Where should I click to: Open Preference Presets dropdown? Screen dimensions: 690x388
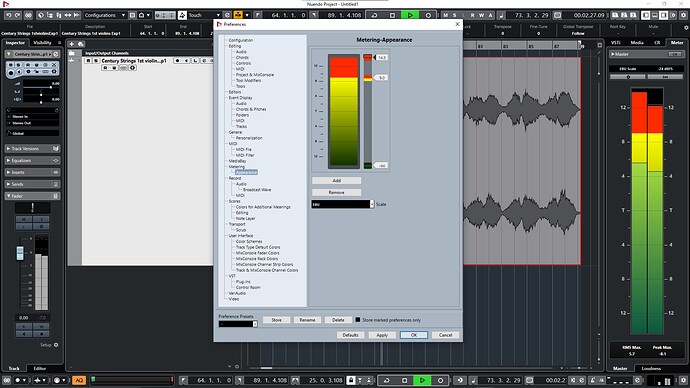[238, 324]
